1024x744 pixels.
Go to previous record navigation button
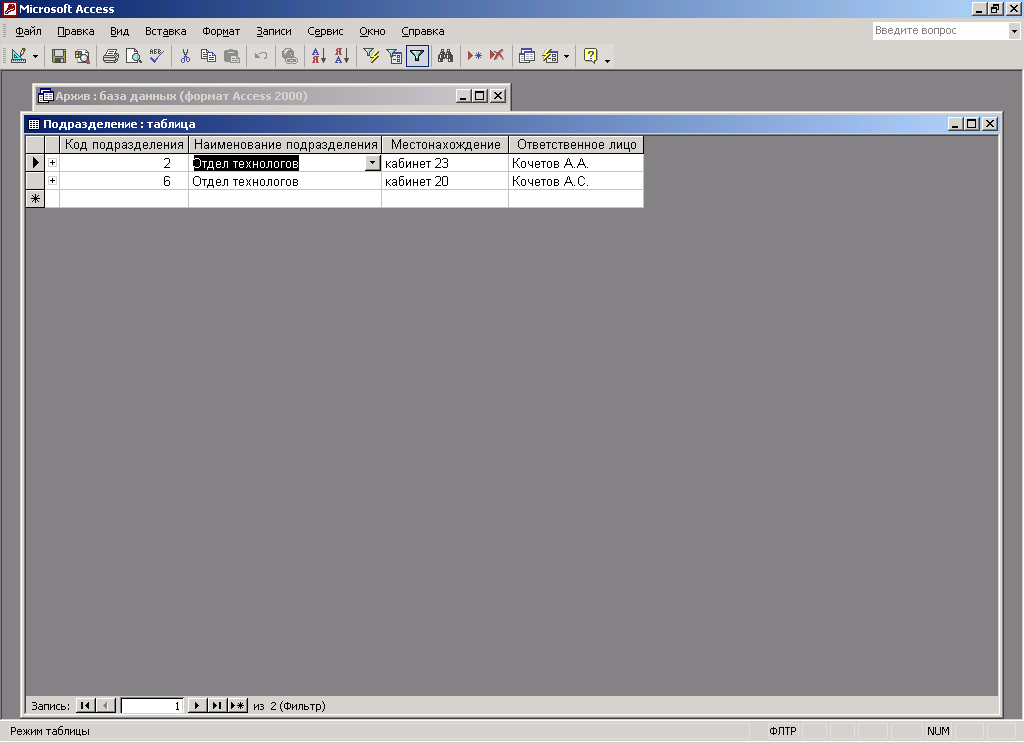(x=106, y=705)
